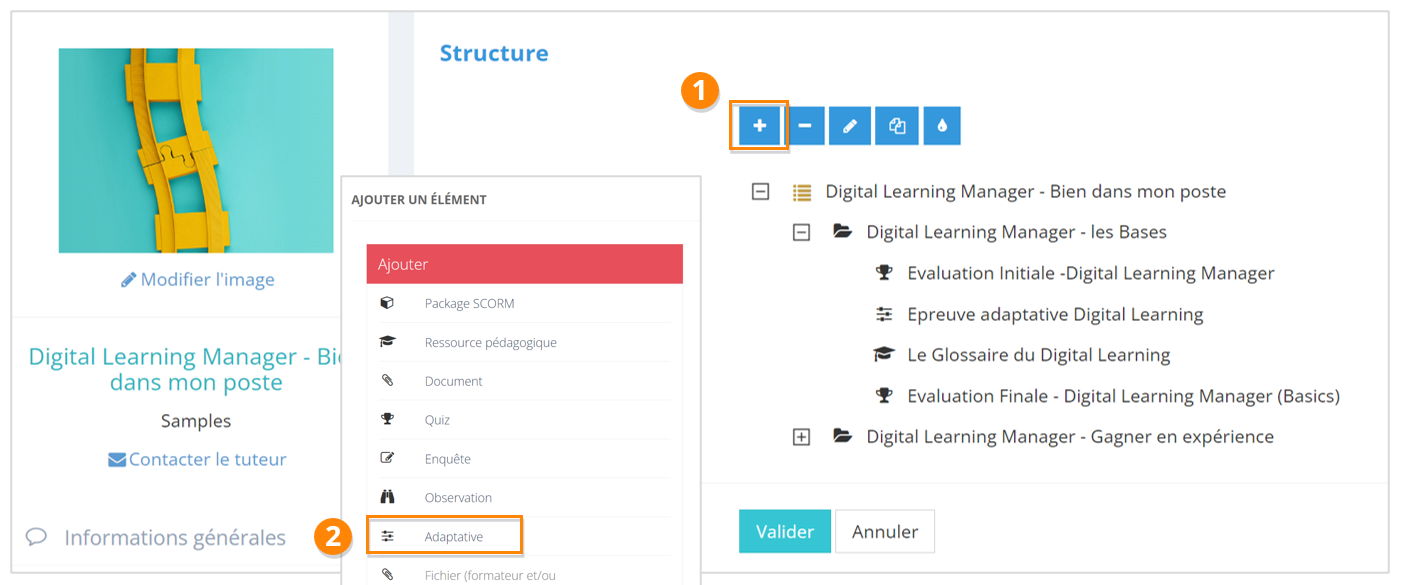The width and height of the screenshot is (1408, 585).
Task: Select Le Glossaire du Digital Learning item
Action: point(1038,355)
